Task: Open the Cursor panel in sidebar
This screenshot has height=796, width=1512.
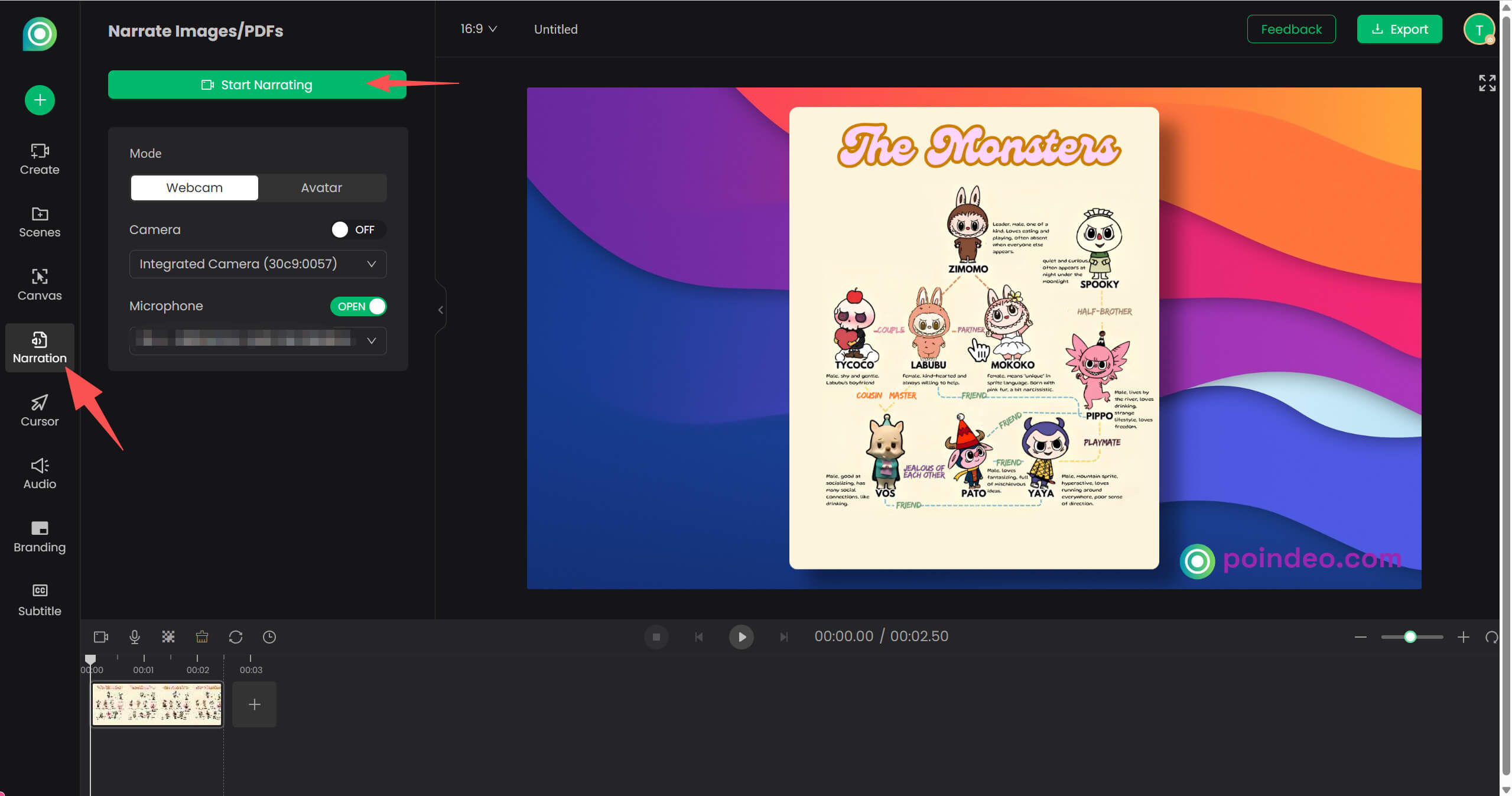Action: point(40,410)
